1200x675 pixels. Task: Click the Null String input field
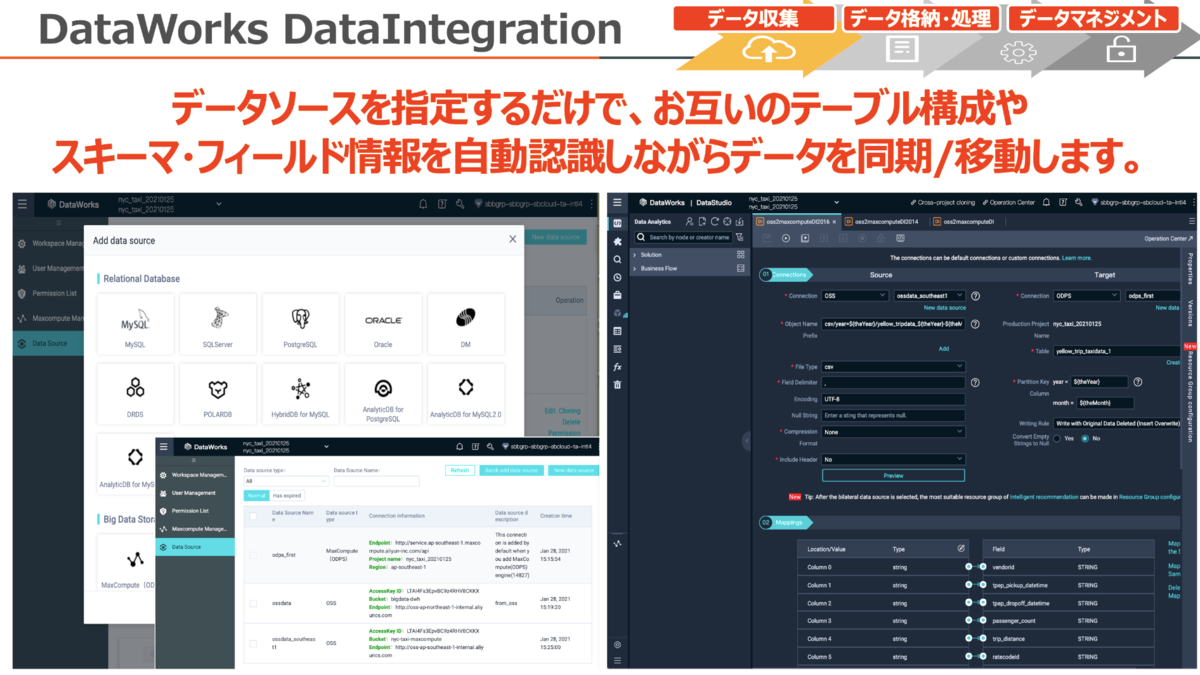[893, 415]
